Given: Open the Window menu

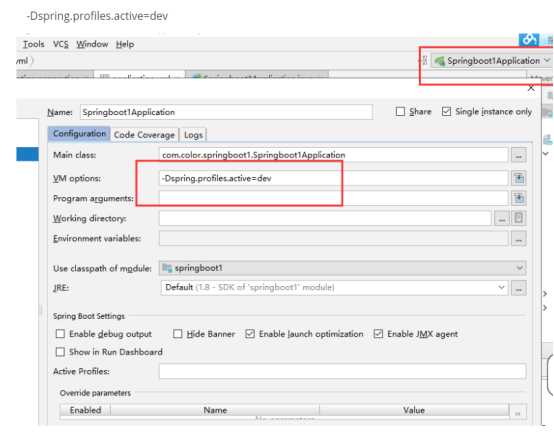Looking at the screenshot, I should tap(92, 44).
